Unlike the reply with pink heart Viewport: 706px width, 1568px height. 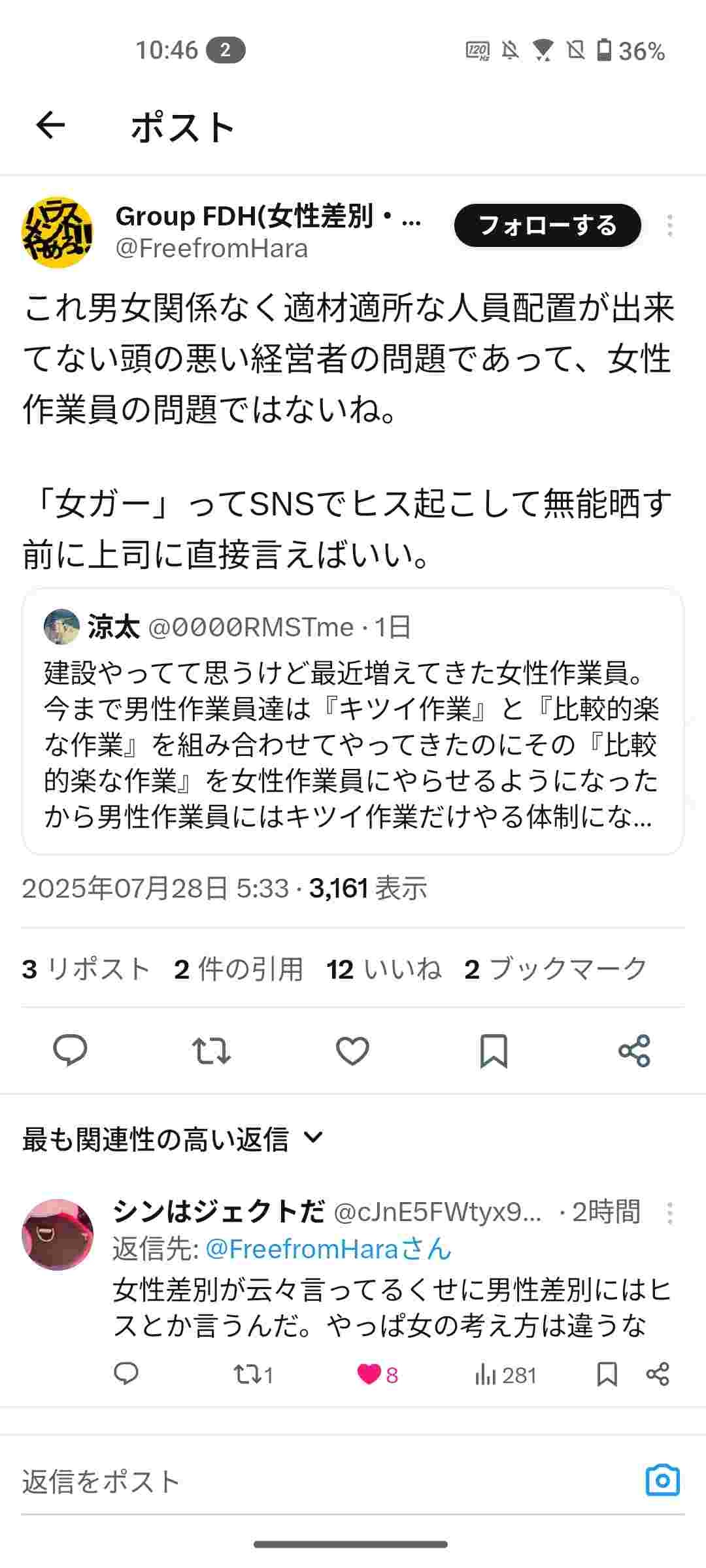click(369, 1375)
